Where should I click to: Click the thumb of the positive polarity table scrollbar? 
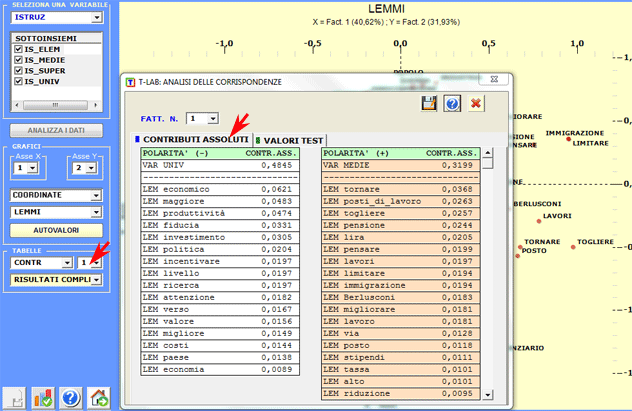488,164
